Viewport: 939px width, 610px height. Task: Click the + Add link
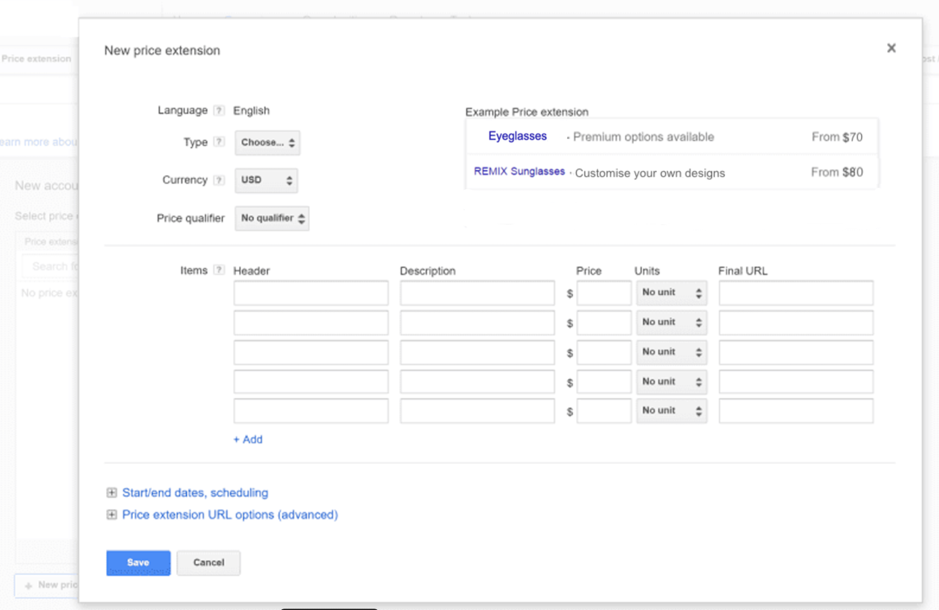coord(248,440)
